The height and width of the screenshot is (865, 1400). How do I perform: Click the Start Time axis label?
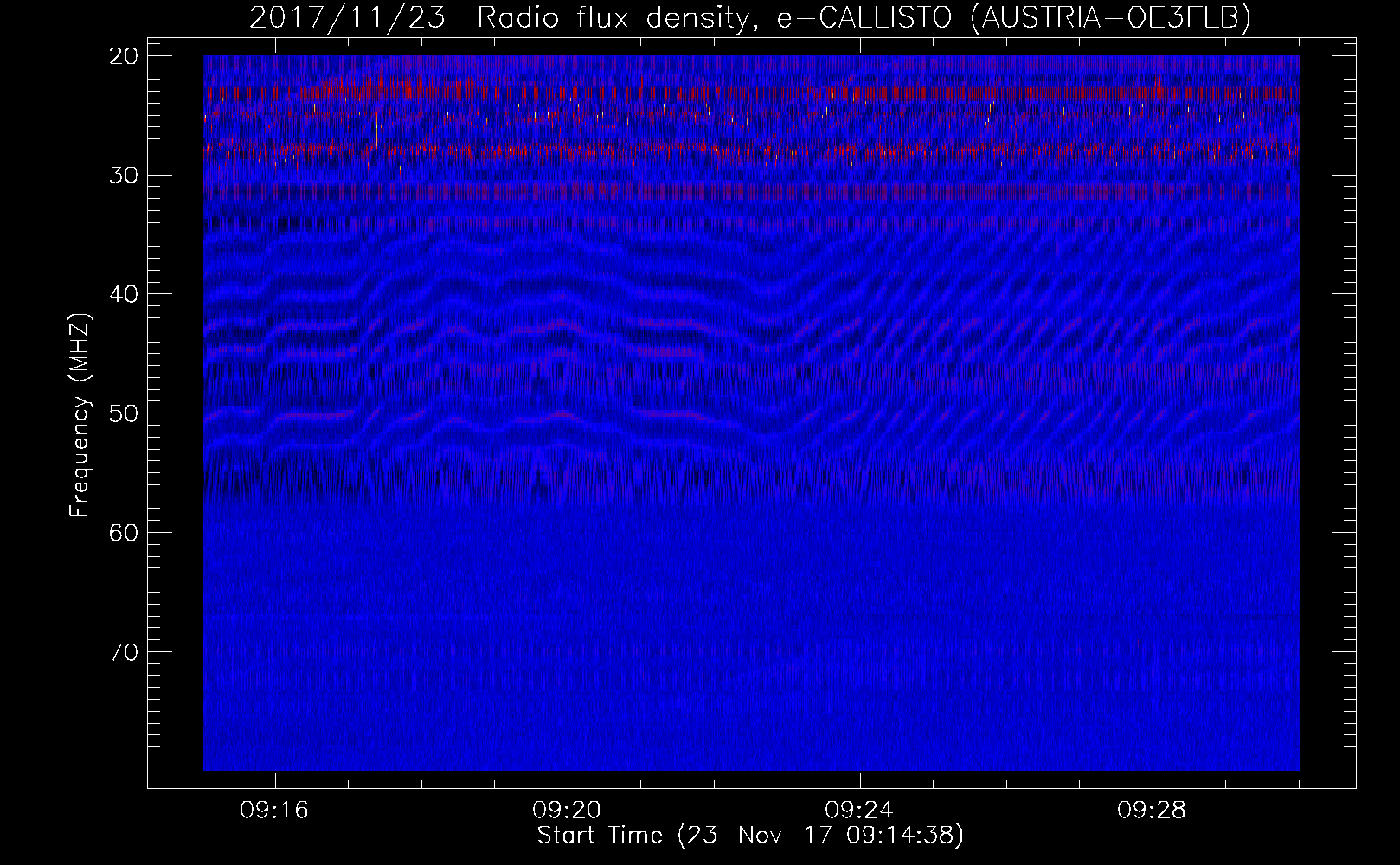tap(750, 836)
